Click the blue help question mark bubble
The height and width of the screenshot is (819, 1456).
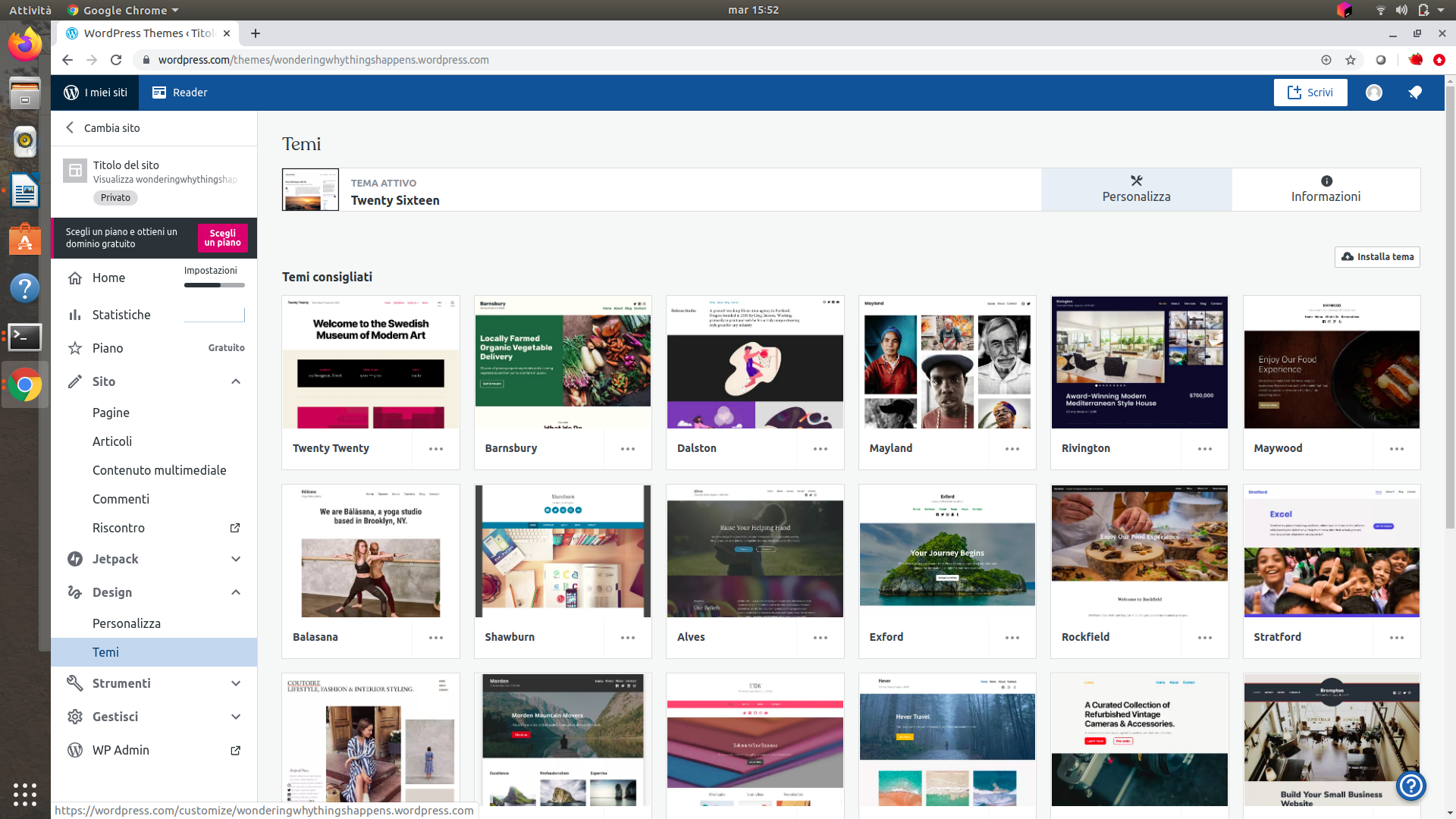coord(1410,786)
